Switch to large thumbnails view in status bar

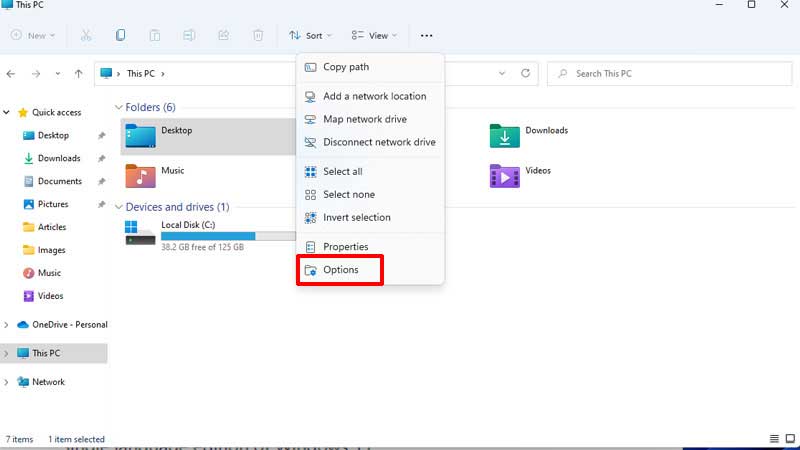790,439
